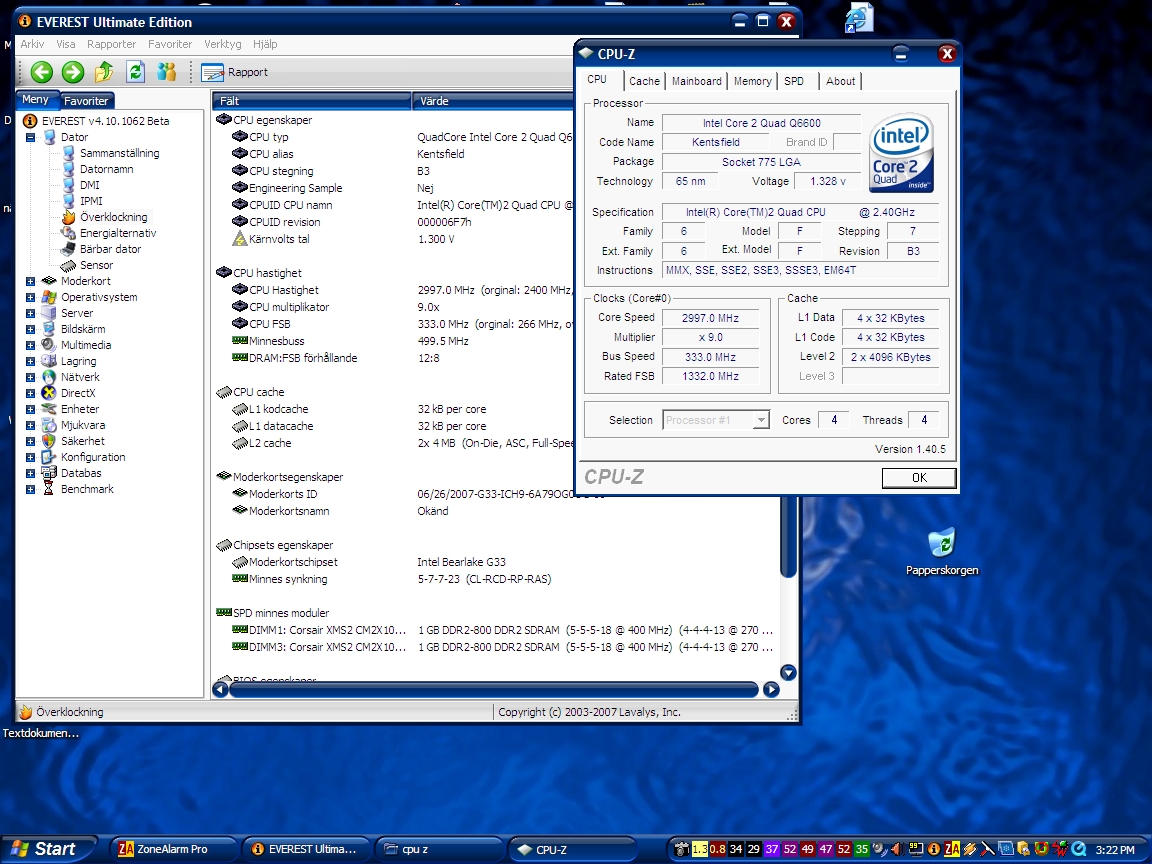
Task: Select the Kärnvolts tal row
Action: 402,239
